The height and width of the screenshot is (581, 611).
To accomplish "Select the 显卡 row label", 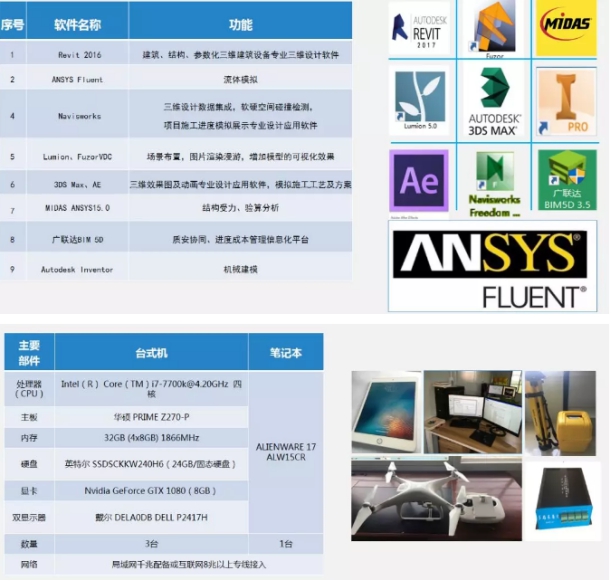I will (29, 491).
